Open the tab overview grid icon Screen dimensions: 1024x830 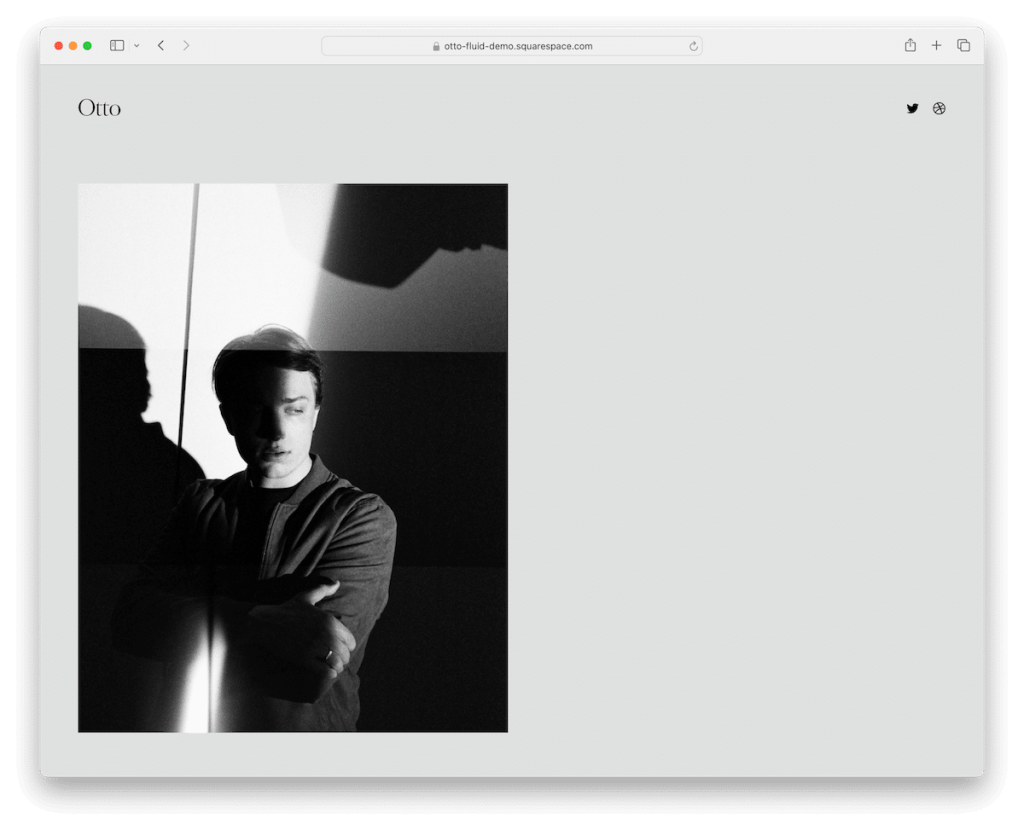[963, 45]
